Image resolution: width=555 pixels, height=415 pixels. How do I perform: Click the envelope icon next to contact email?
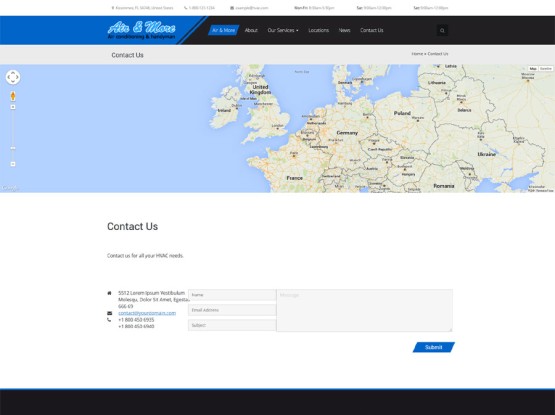[109, 313]
